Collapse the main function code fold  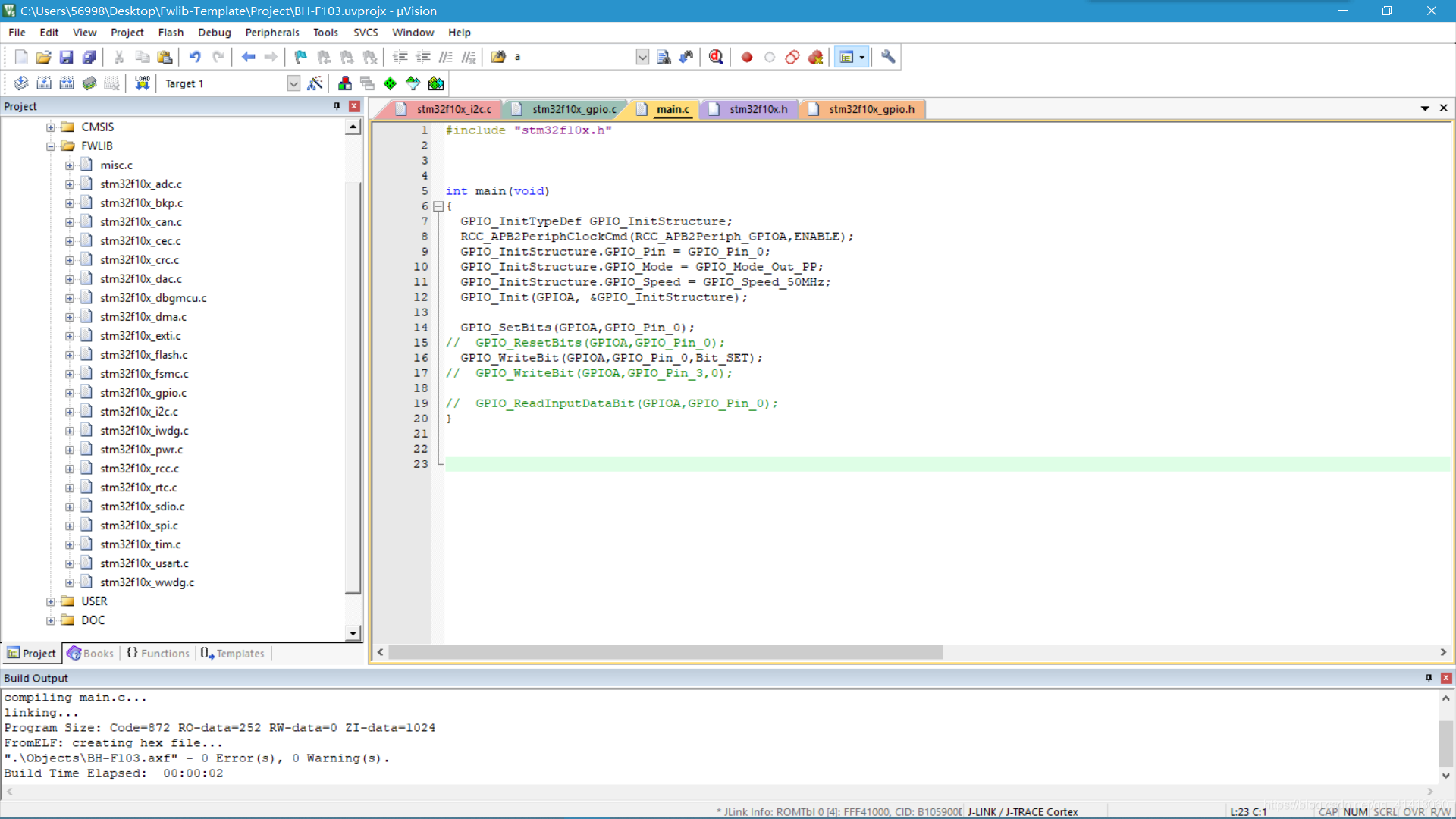pyautogui.click(x=438, y=206)
